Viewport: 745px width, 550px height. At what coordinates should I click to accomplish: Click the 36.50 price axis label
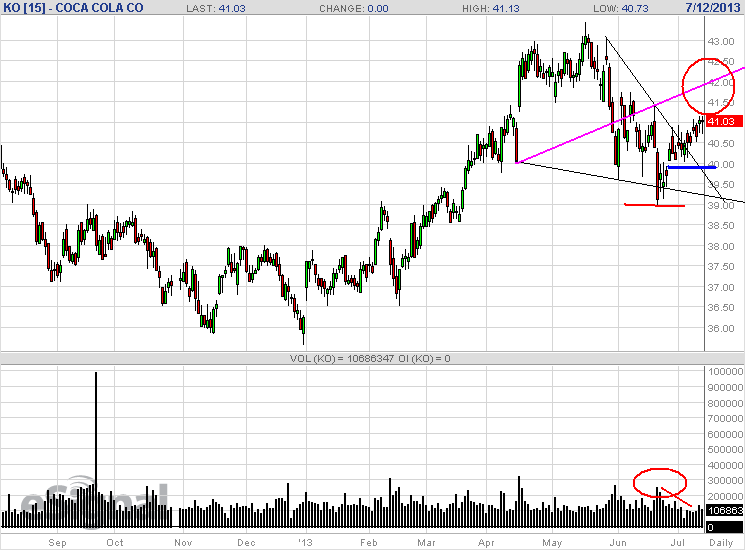tap(721, 308)
